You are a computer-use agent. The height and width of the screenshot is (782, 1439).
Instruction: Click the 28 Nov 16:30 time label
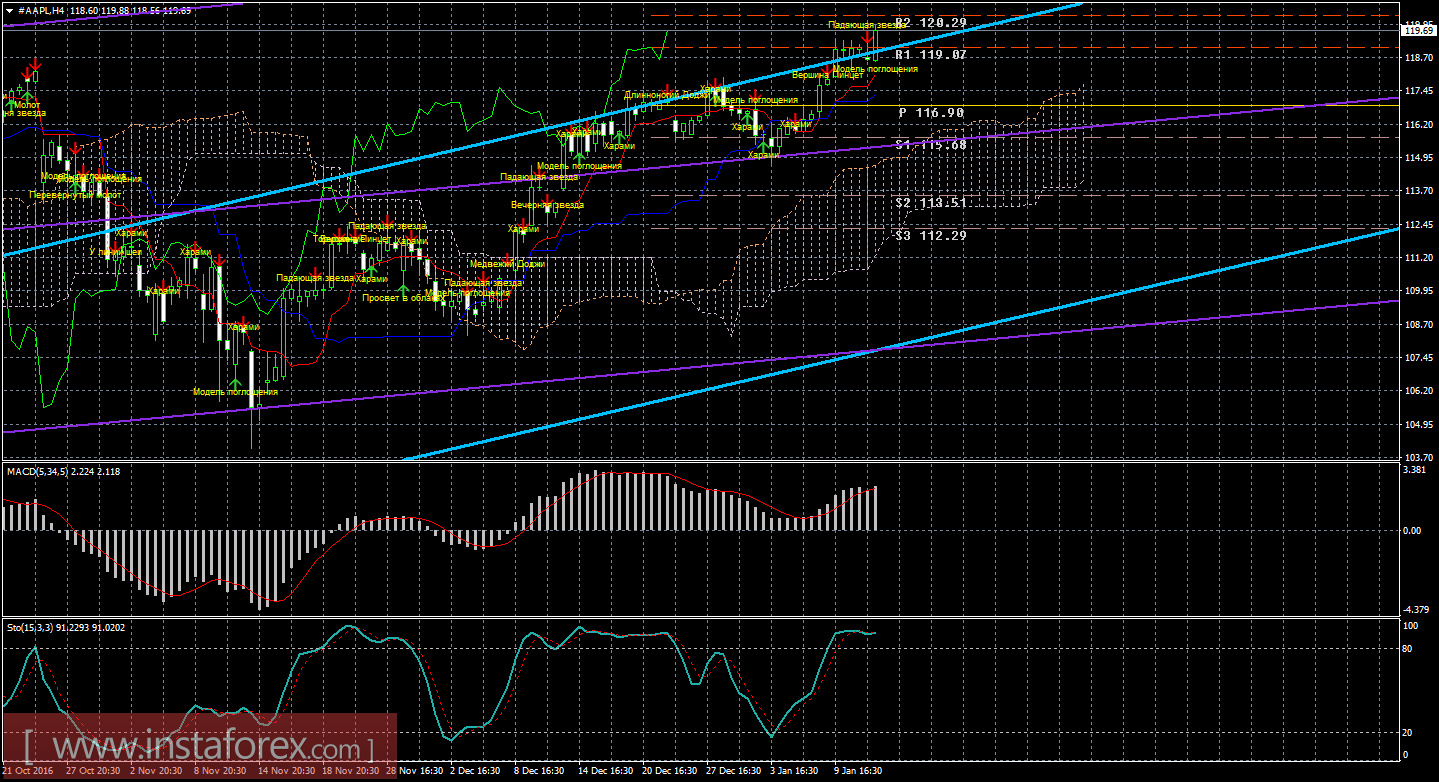tap(415, 772)
